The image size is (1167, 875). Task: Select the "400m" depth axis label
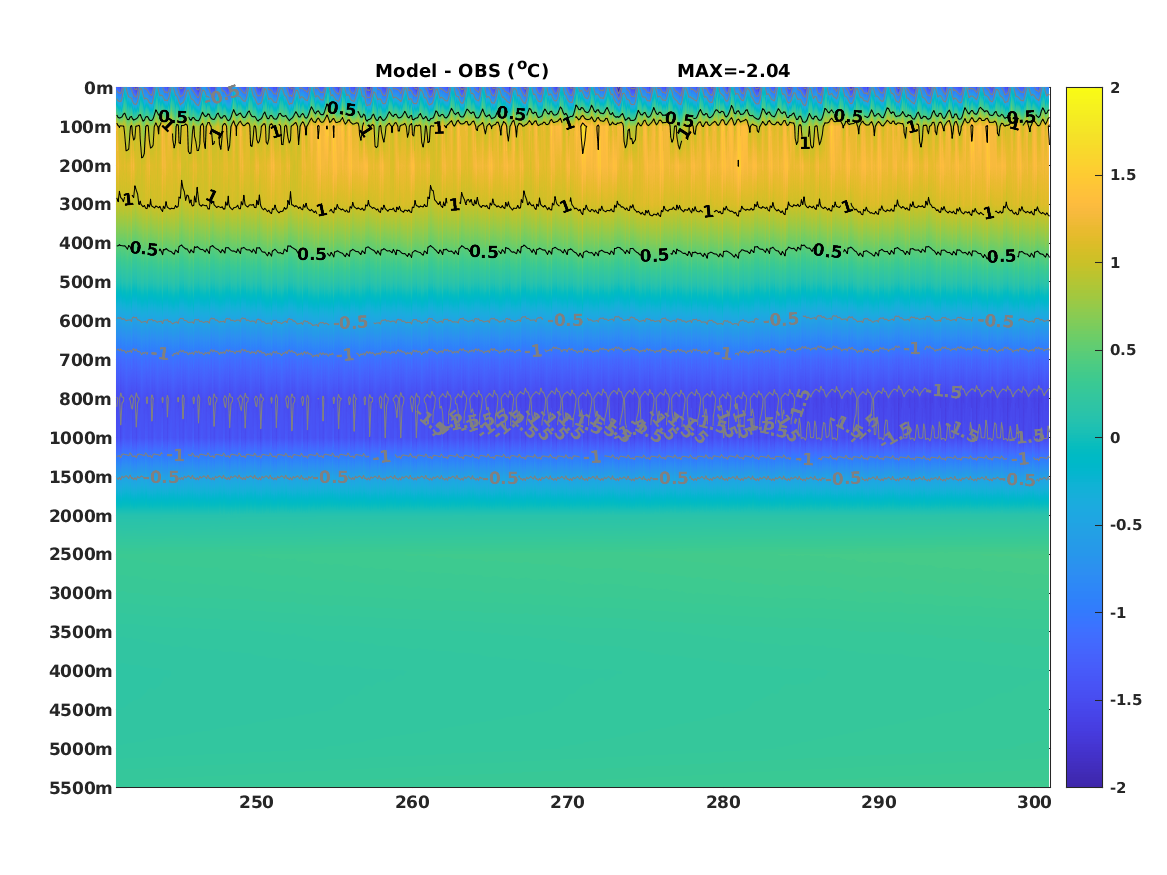[86, 243]
